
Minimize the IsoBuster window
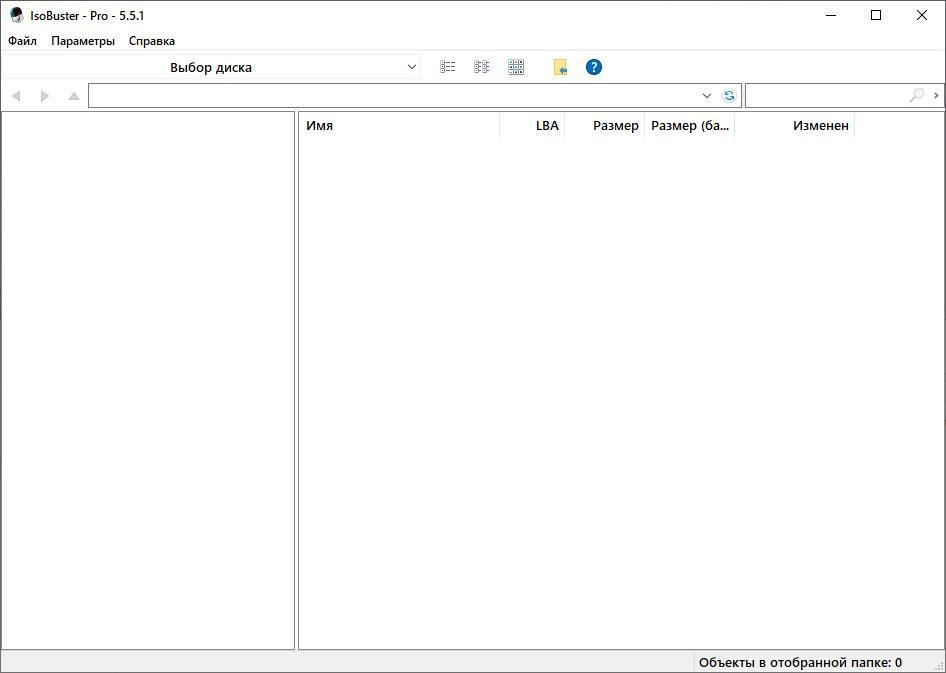[x=831, y=16]
